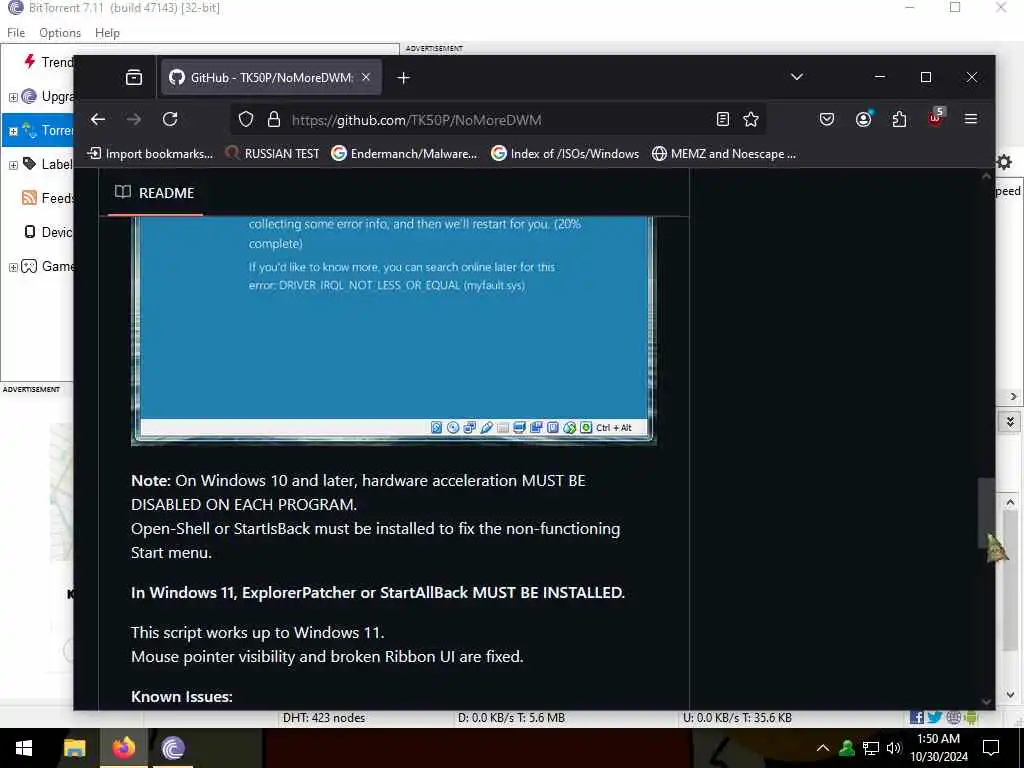Click the site security padlock icon
Viewport: 1024px width, 768px height.
(274, 120)
